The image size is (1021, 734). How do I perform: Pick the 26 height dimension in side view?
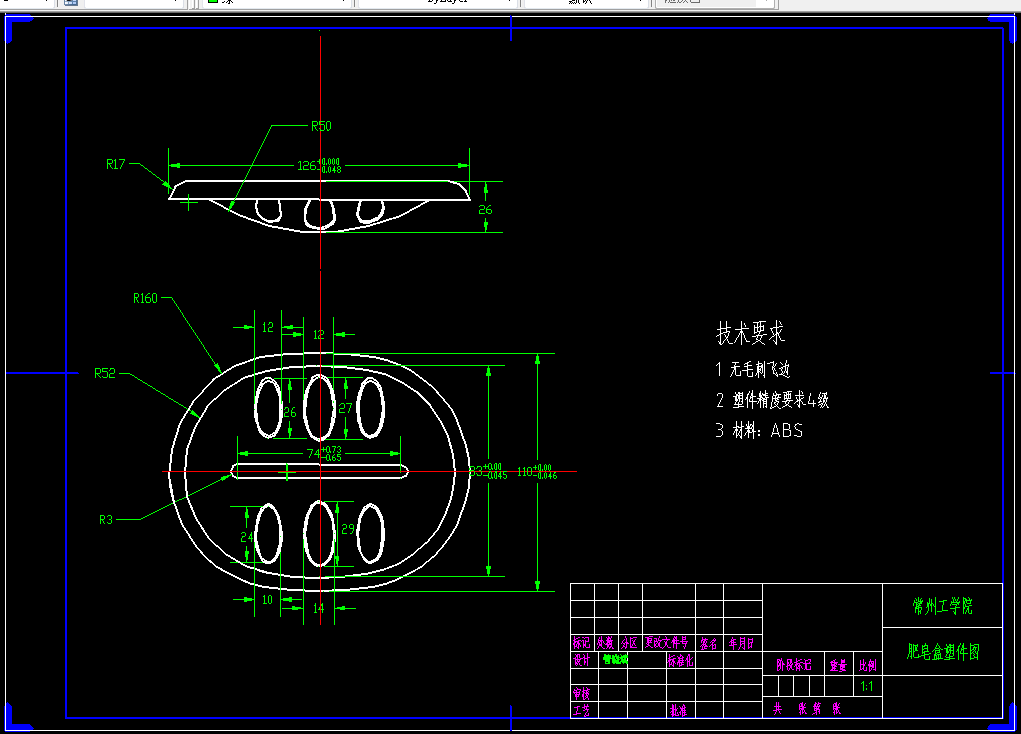coord(485,210)
